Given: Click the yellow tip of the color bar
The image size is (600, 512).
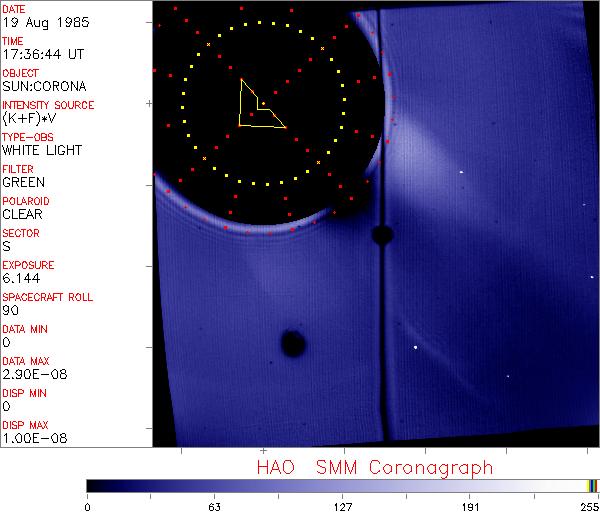Looking at the screenshot, I should (x=592, y=486).
